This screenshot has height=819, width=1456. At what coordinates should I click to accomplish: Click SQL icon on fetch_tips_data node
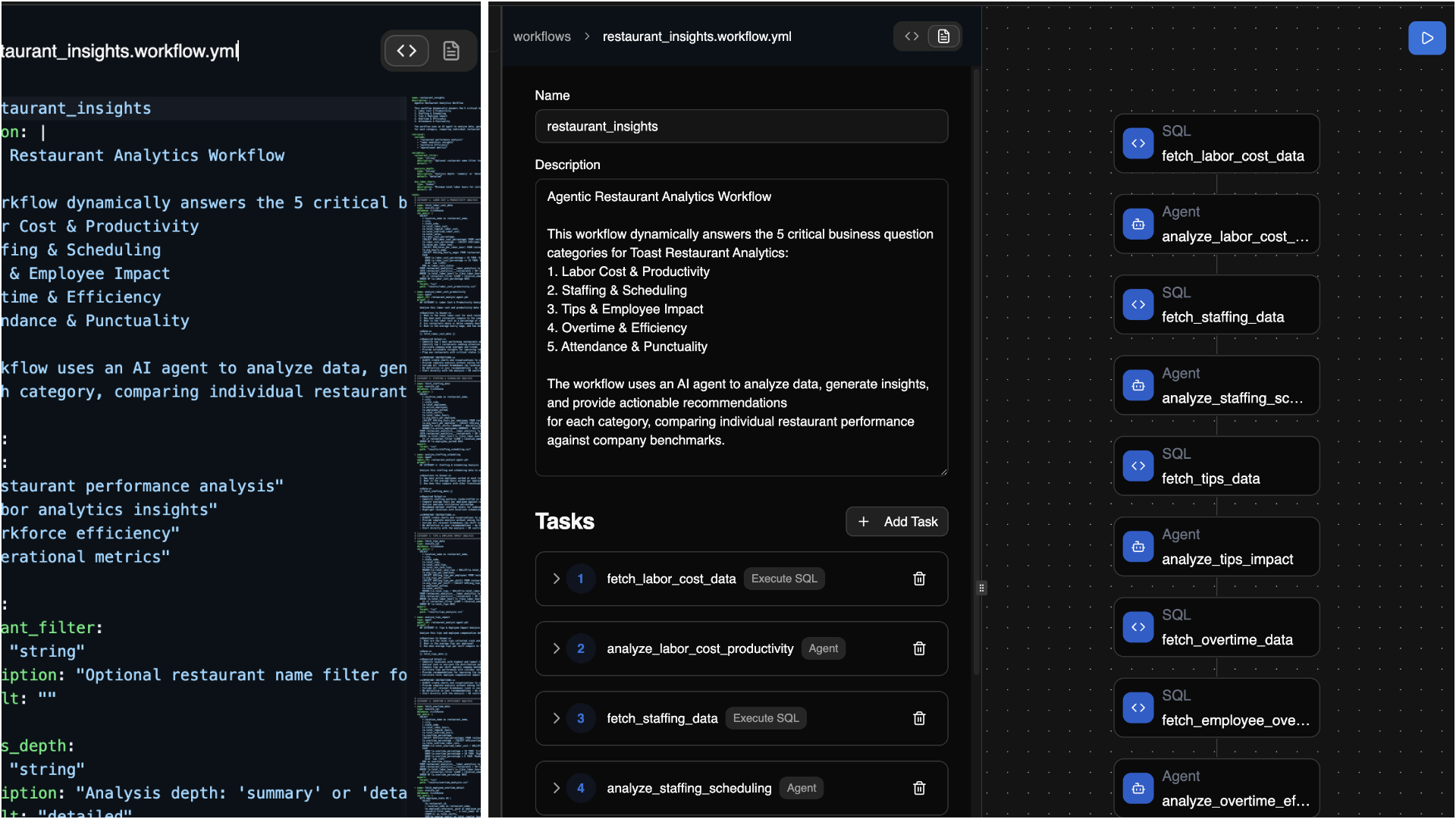coord(1138,466)
